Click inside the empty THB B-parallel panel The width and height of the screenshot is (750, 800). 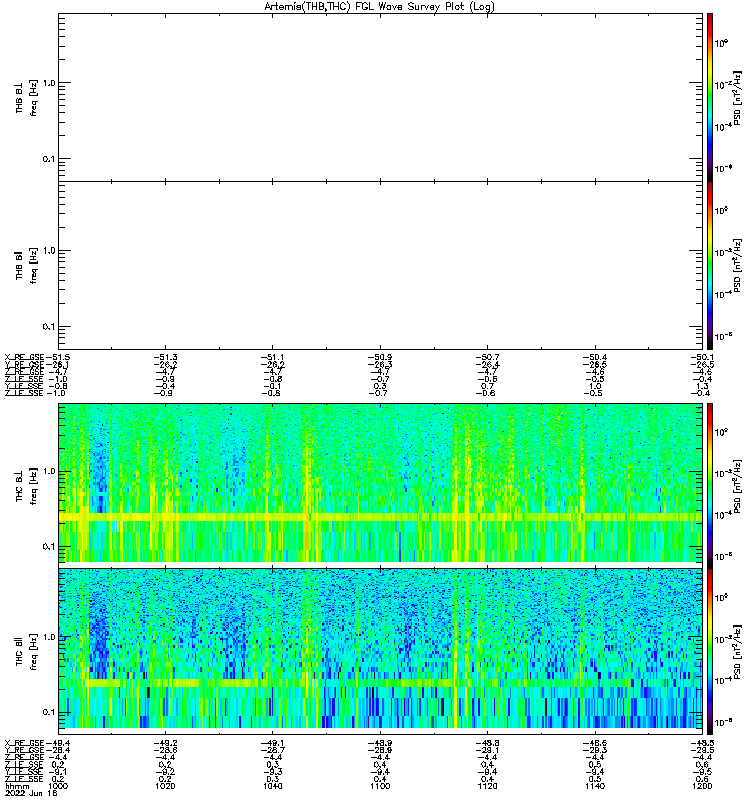(x=381, y=265)
